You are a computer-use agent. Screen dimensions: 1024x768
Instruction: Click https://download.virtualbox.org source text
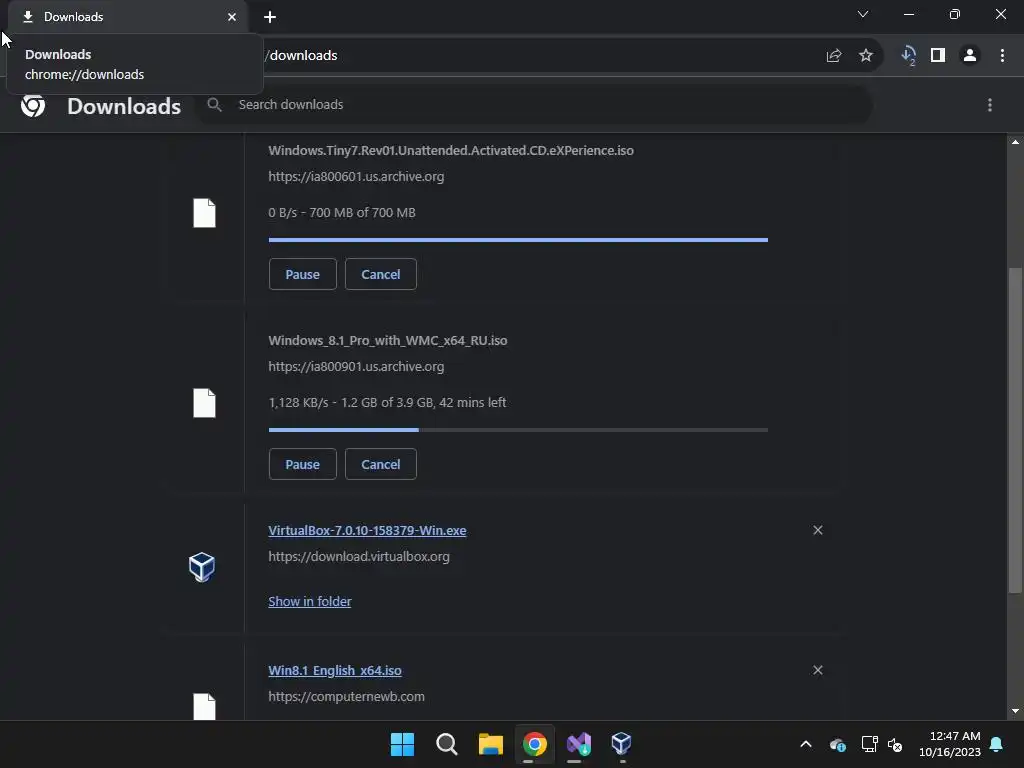tap(359, 557)
